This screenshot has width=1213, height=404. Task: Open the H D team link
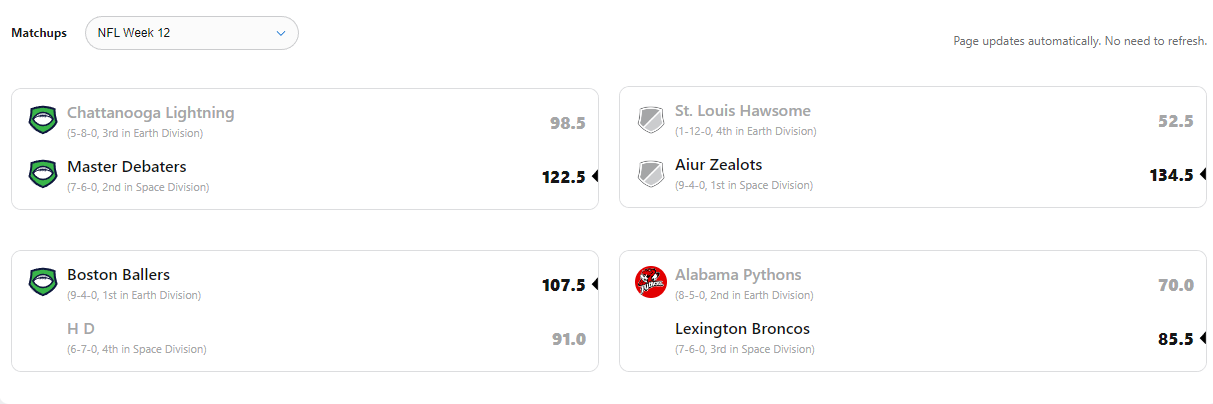[80, 329]
